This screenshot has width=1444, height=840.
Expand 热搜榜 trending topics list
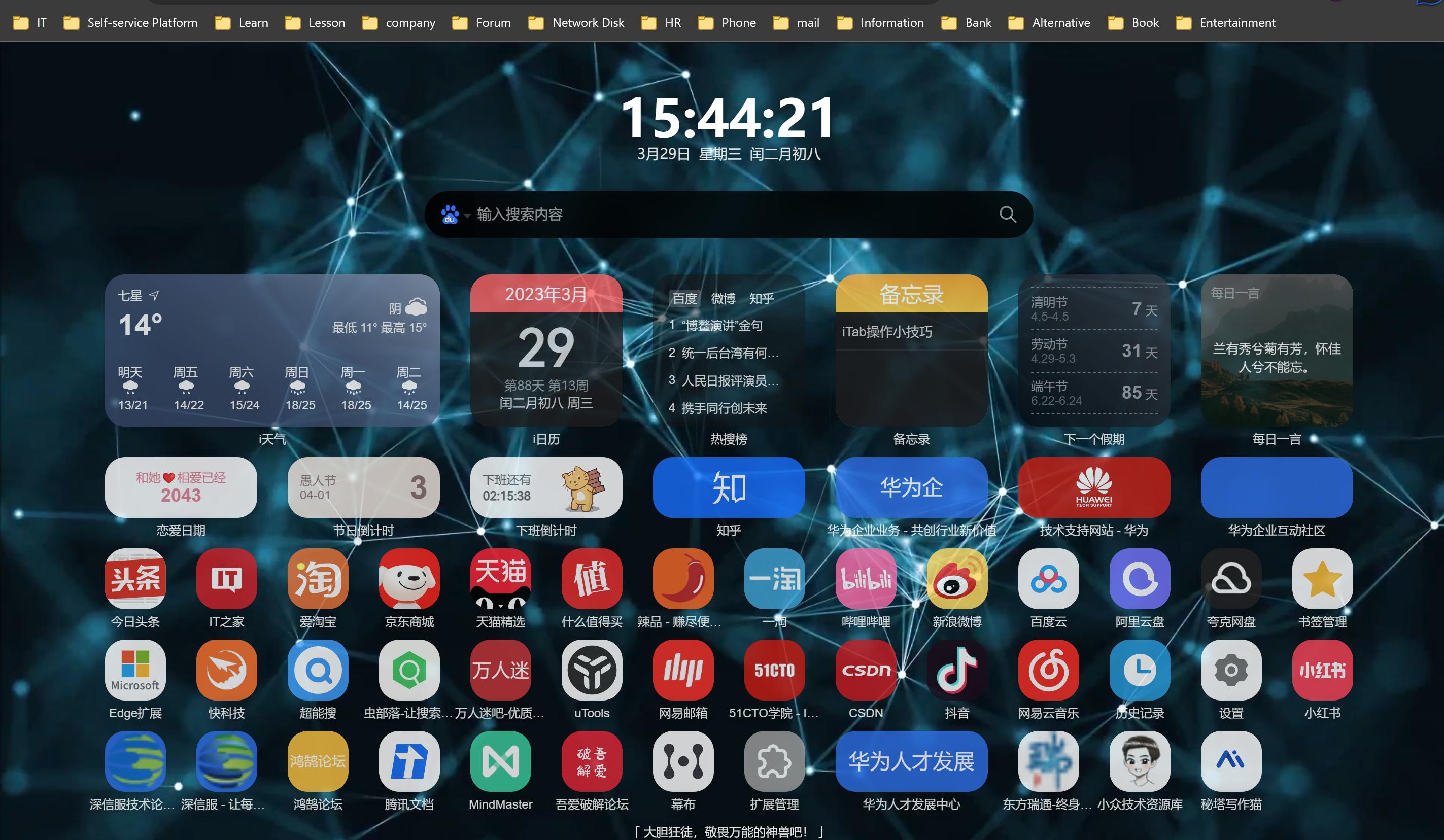coord(728,438)
